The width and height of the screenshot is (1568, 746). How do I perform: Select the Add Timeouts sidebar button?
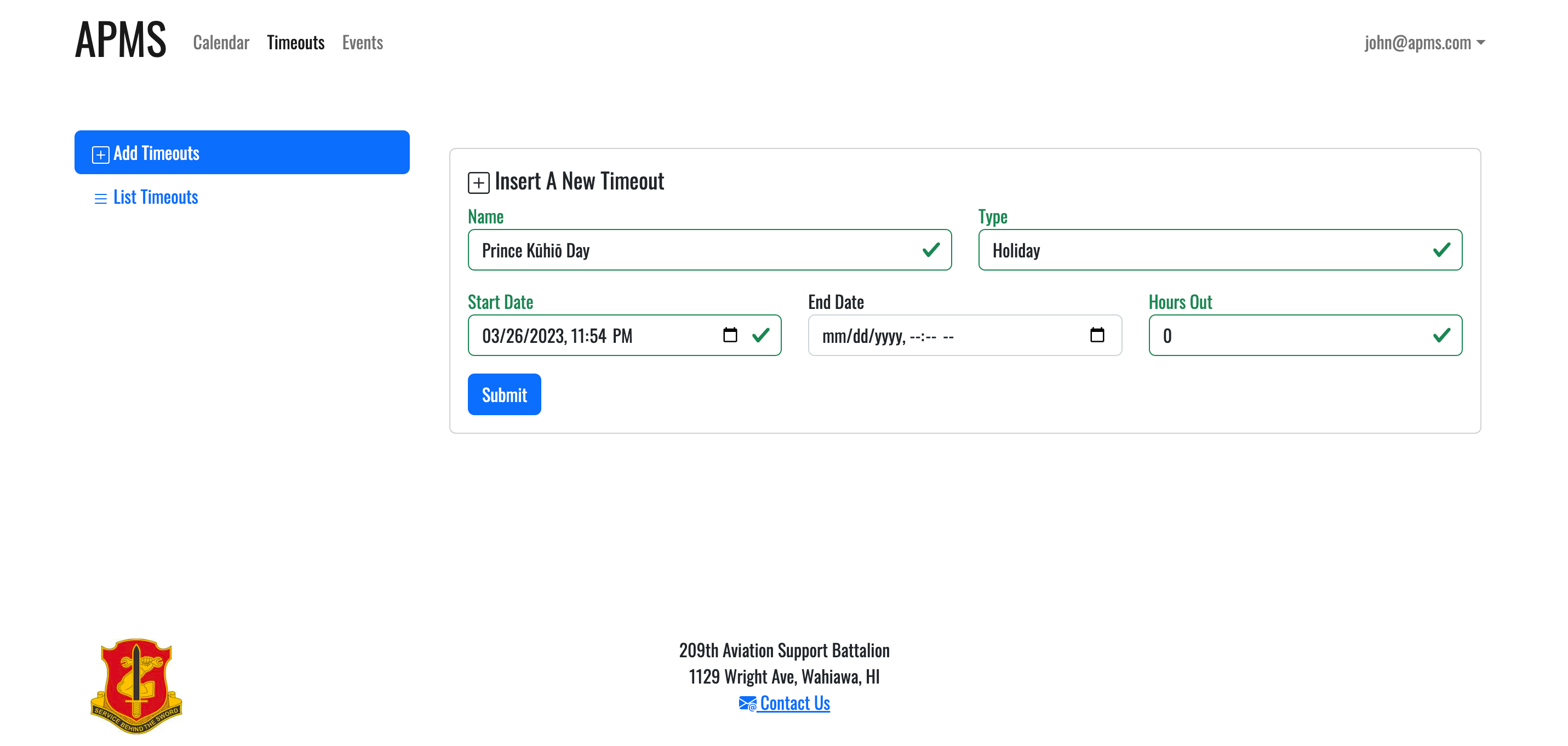click(x=242, y=152)
